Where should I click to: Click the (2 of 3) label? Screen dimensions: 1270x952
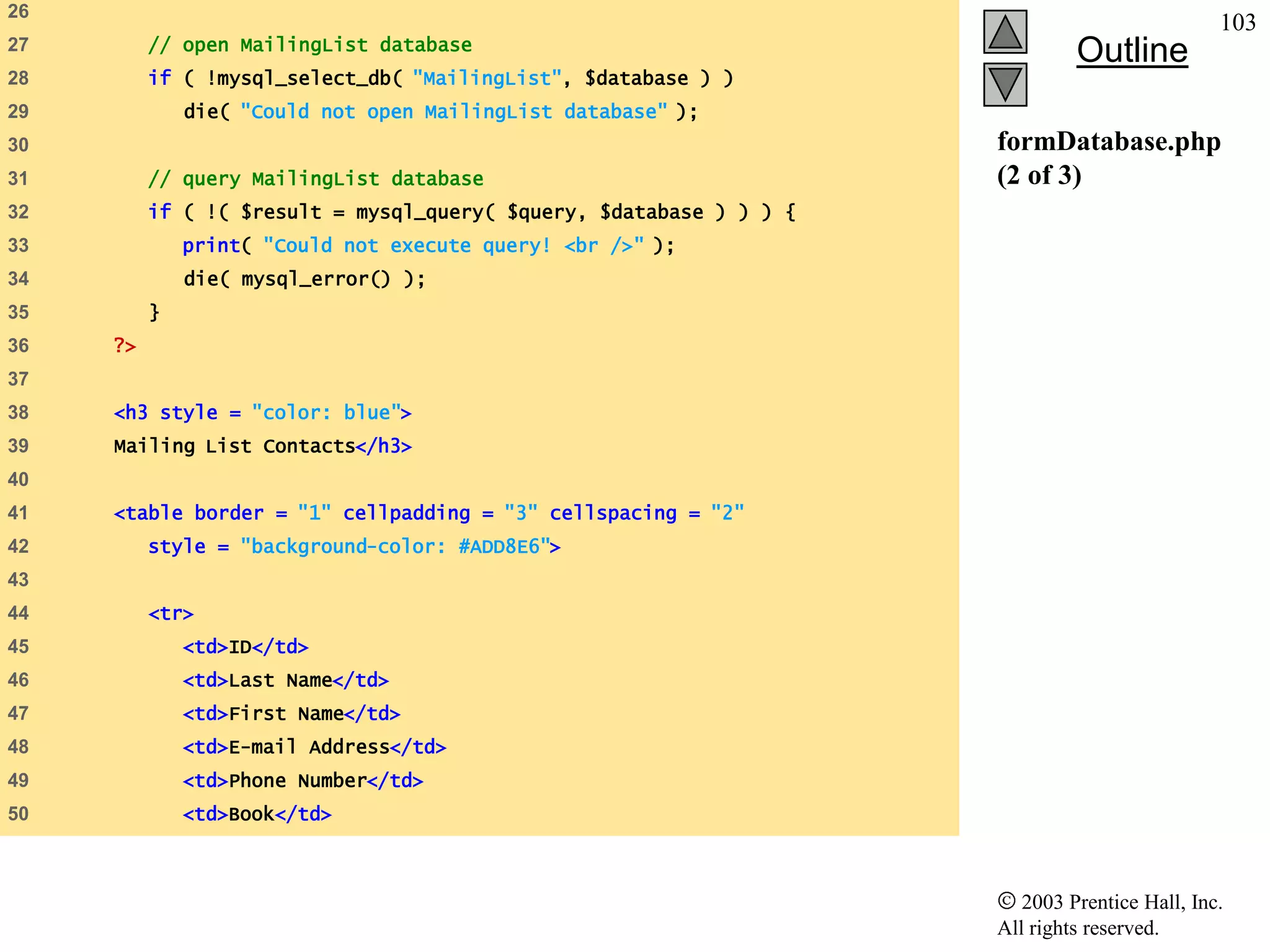(x=1039, y=175)
